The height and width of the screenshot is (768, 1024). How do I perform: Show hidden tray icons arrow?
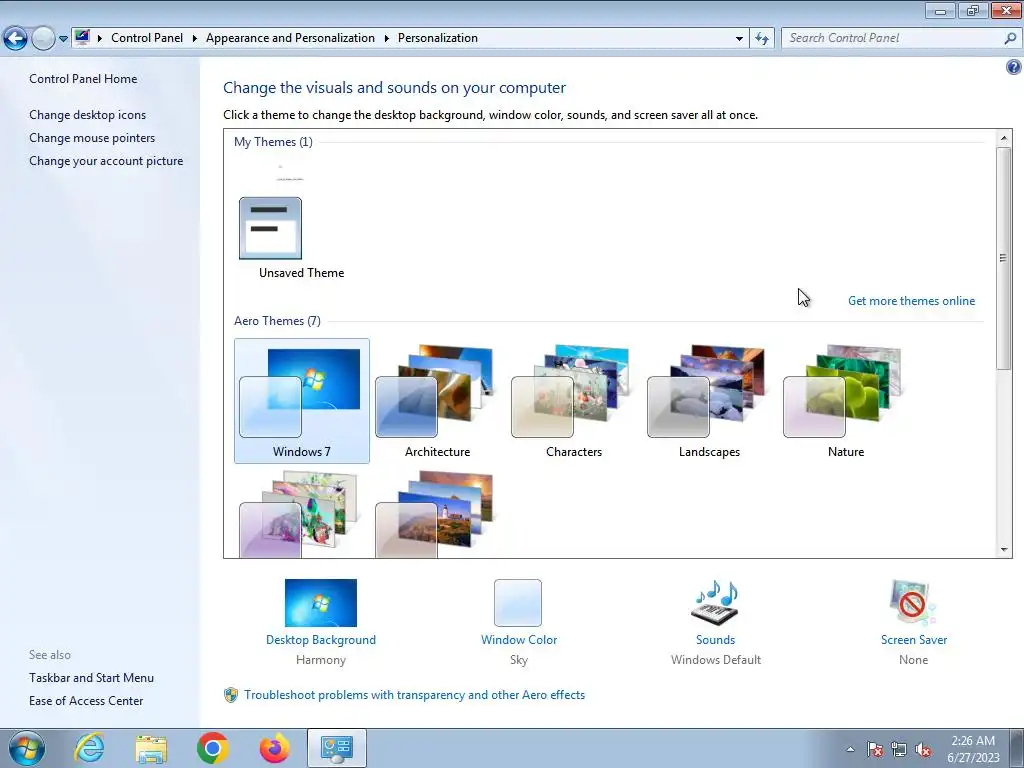coord(850,749)
